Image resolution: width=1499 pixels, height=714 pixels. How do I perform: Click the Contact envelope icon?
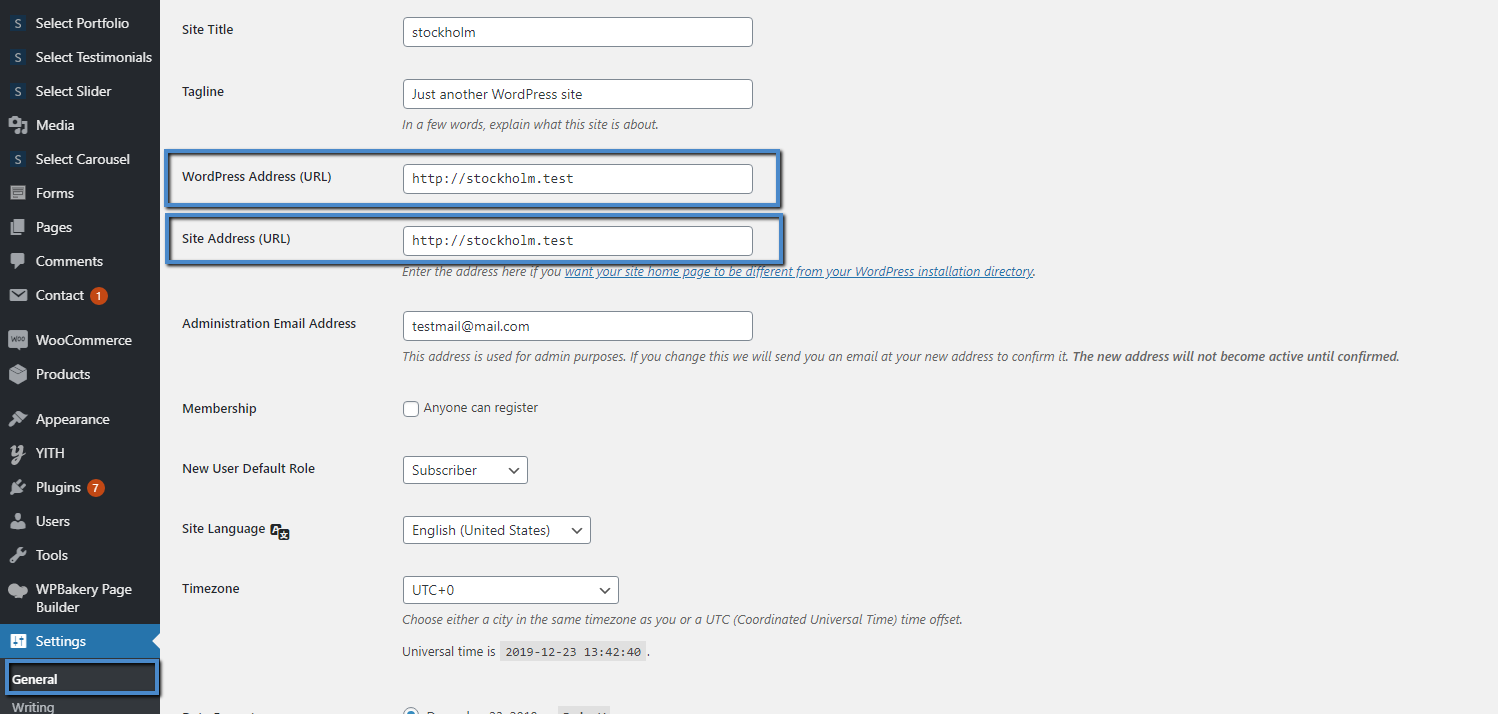(17, 295)
